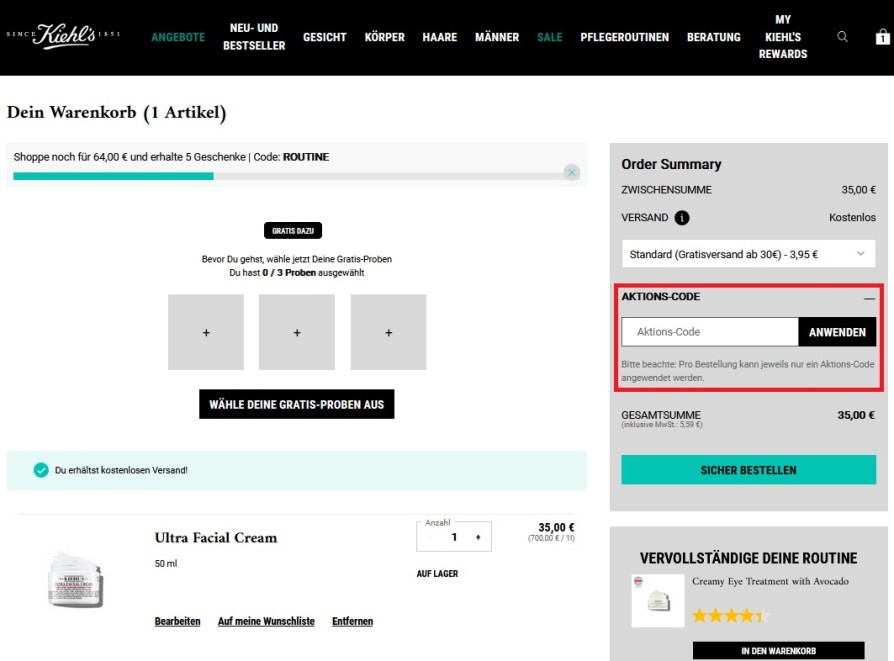Click the shipping info icon next to Versand
894x661 pixels.
point(682,218)
